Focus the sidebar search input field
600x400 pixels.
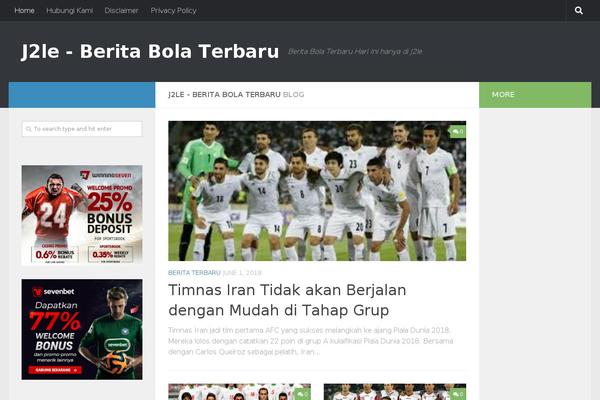82,129
